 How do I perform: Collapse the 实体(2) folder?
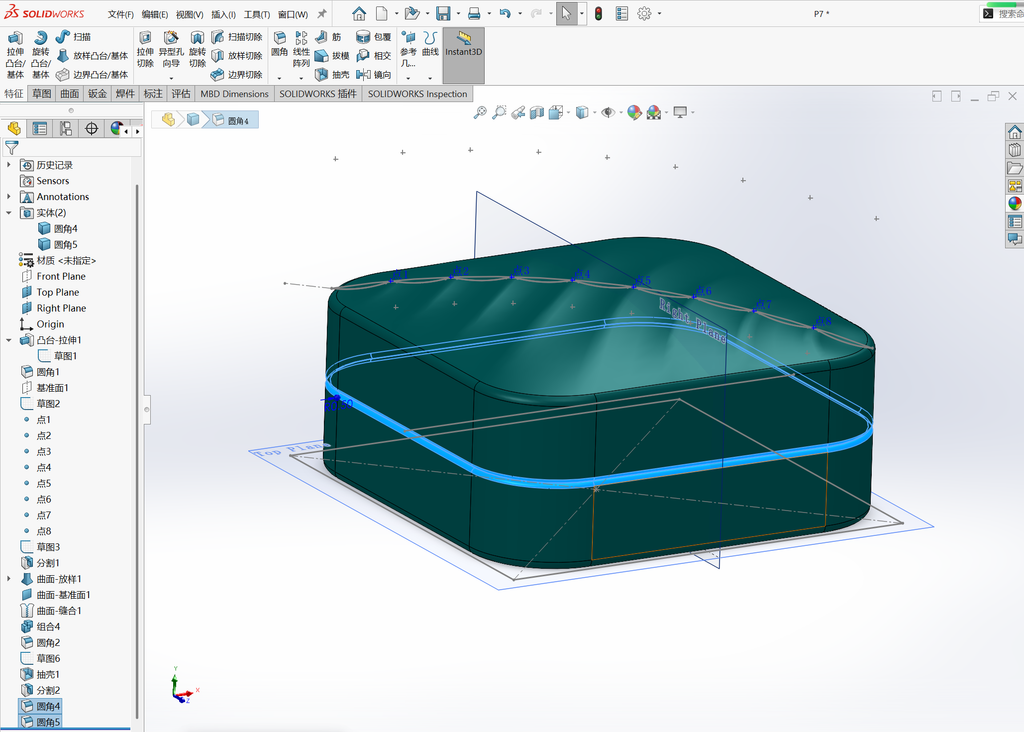tap(8, 213)
